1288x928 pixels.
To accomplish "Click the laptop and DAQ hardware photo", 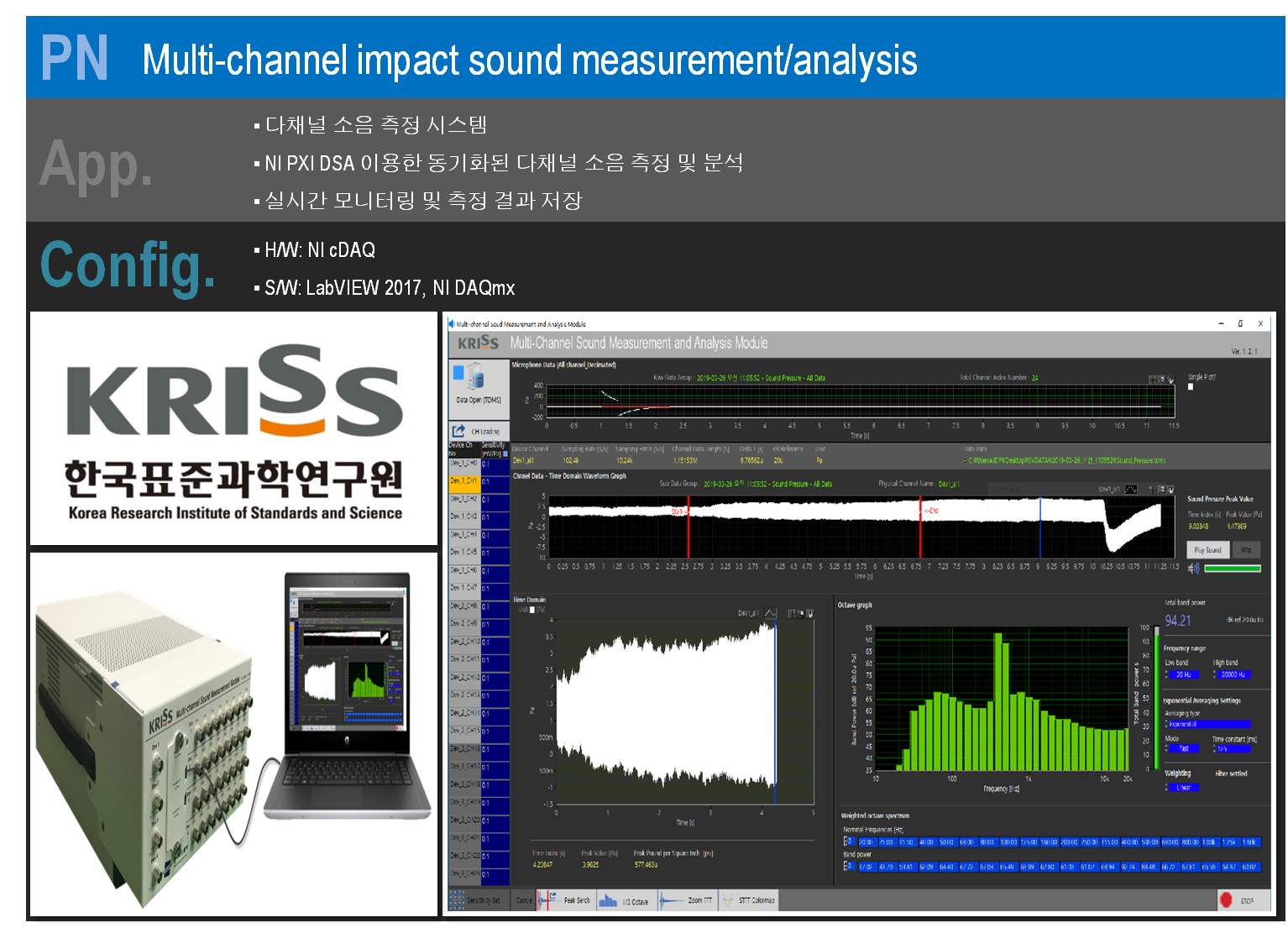I will [234, 734].
